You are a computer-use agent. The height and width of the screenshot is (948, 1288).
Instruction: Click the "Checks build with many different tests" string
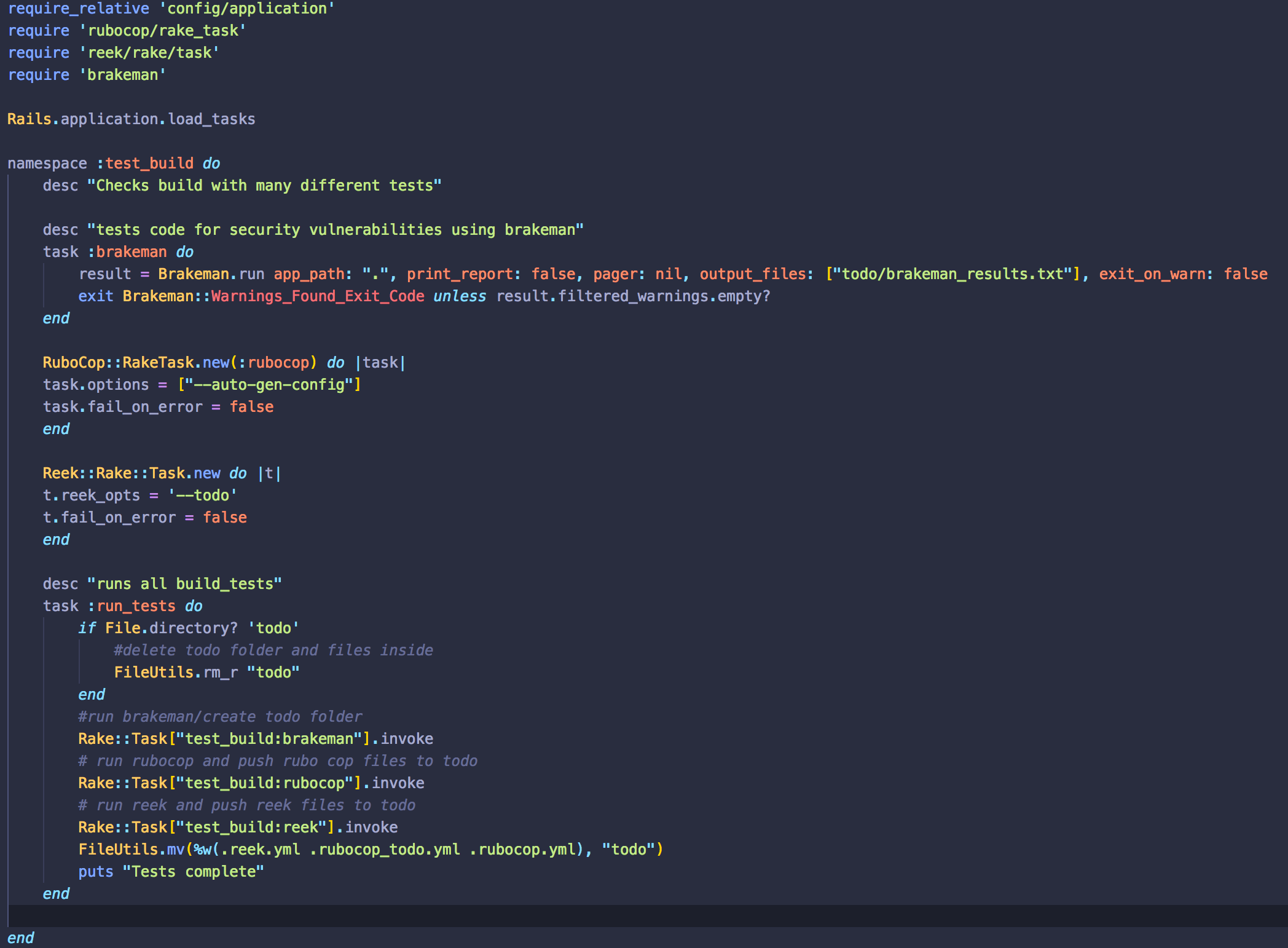264,186
